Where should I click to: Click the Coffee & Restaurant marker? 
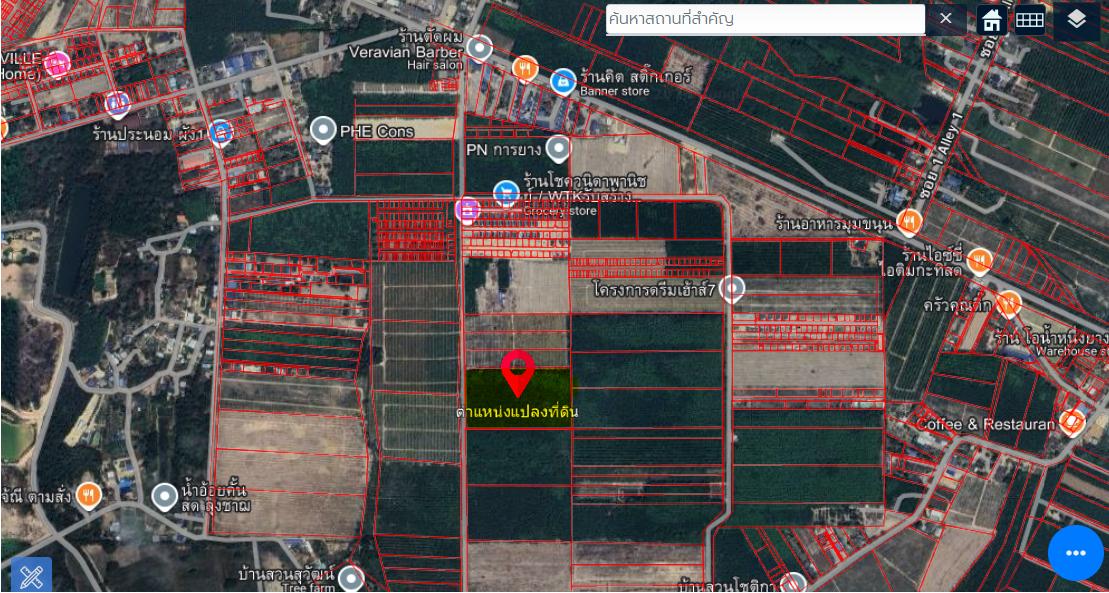point(1072,422)
